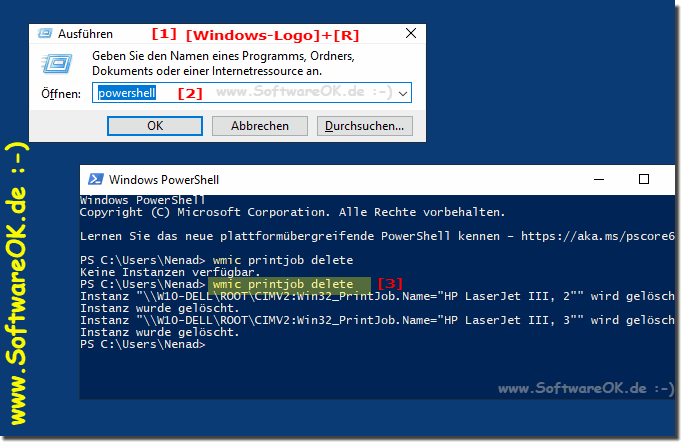The height and width of the screenshot is (443, 682).
Task: Click the 'Öffnen:' label in Run dialog
Action: point(61,93)
